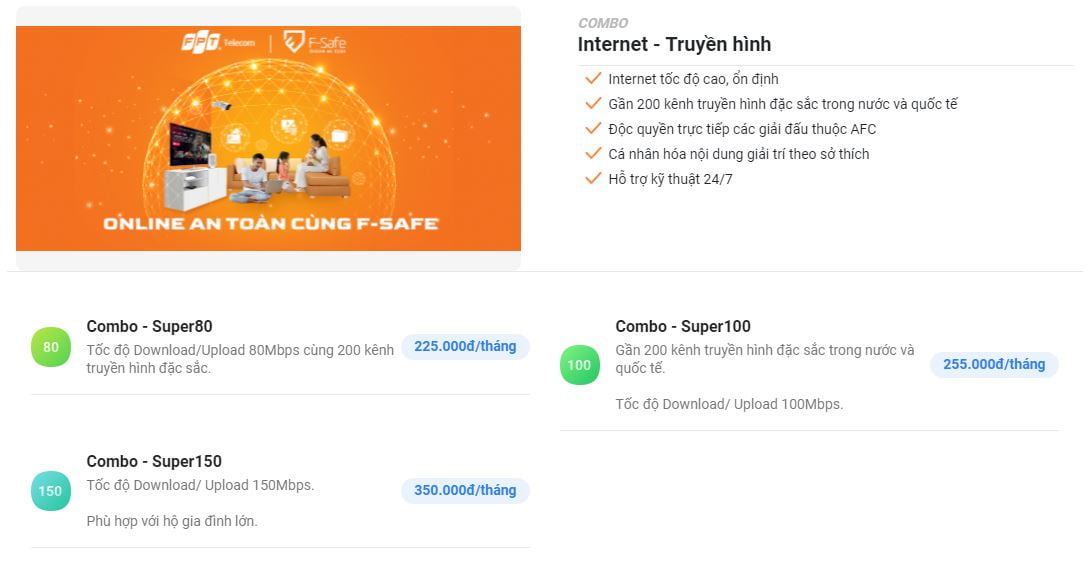Open the Combo - Super100 plan title
Image resolution: width=1089 pixels, height=561 pixels.
[683, 326]
